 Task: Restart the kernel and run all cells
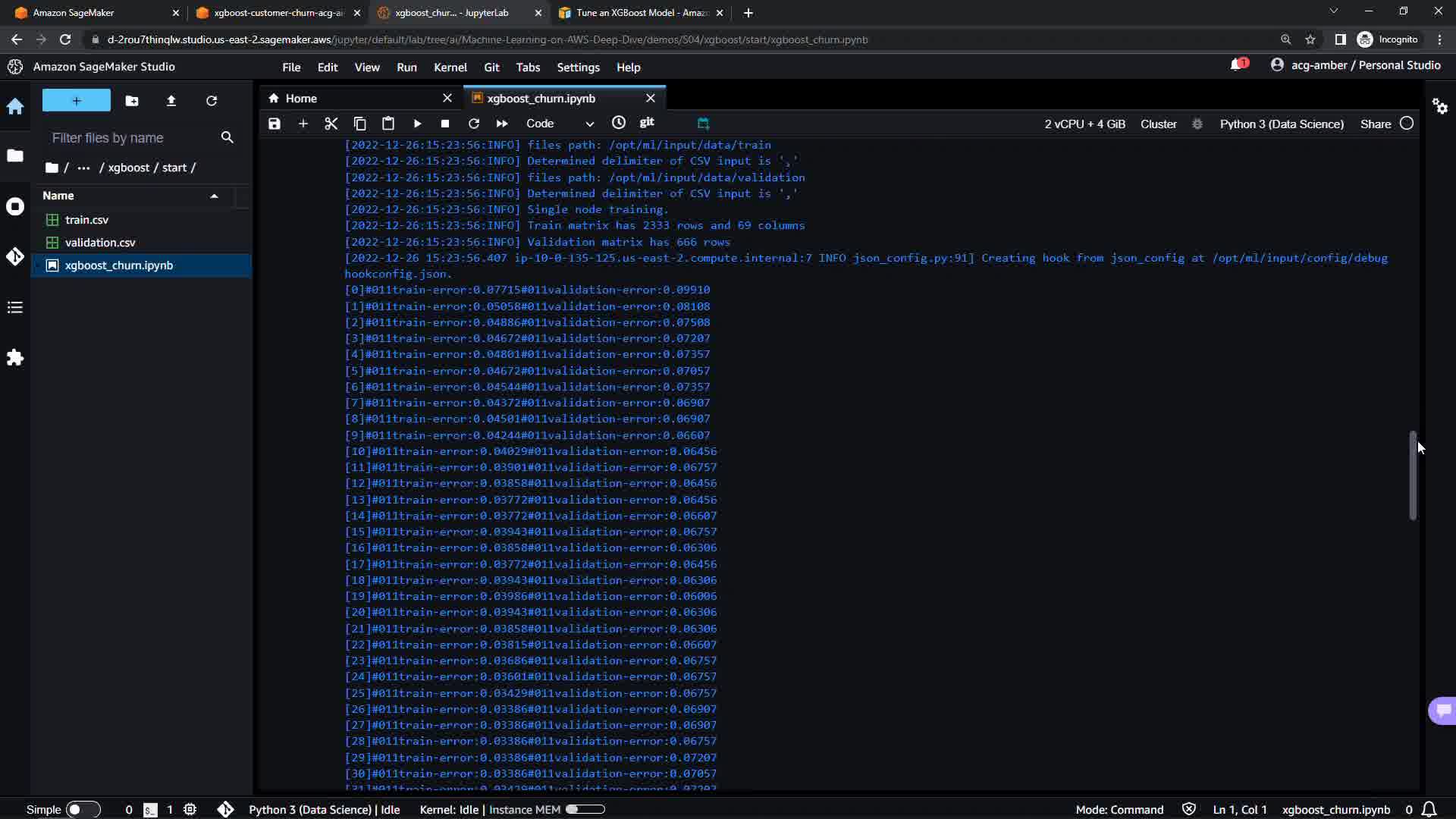502,124
